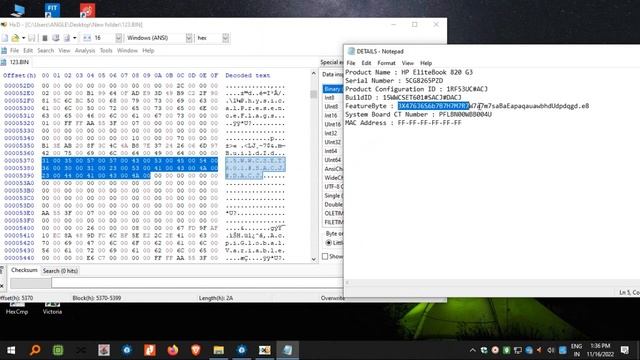Open the Windows (ANSI) charset dropdown

(x=189, y=38)
